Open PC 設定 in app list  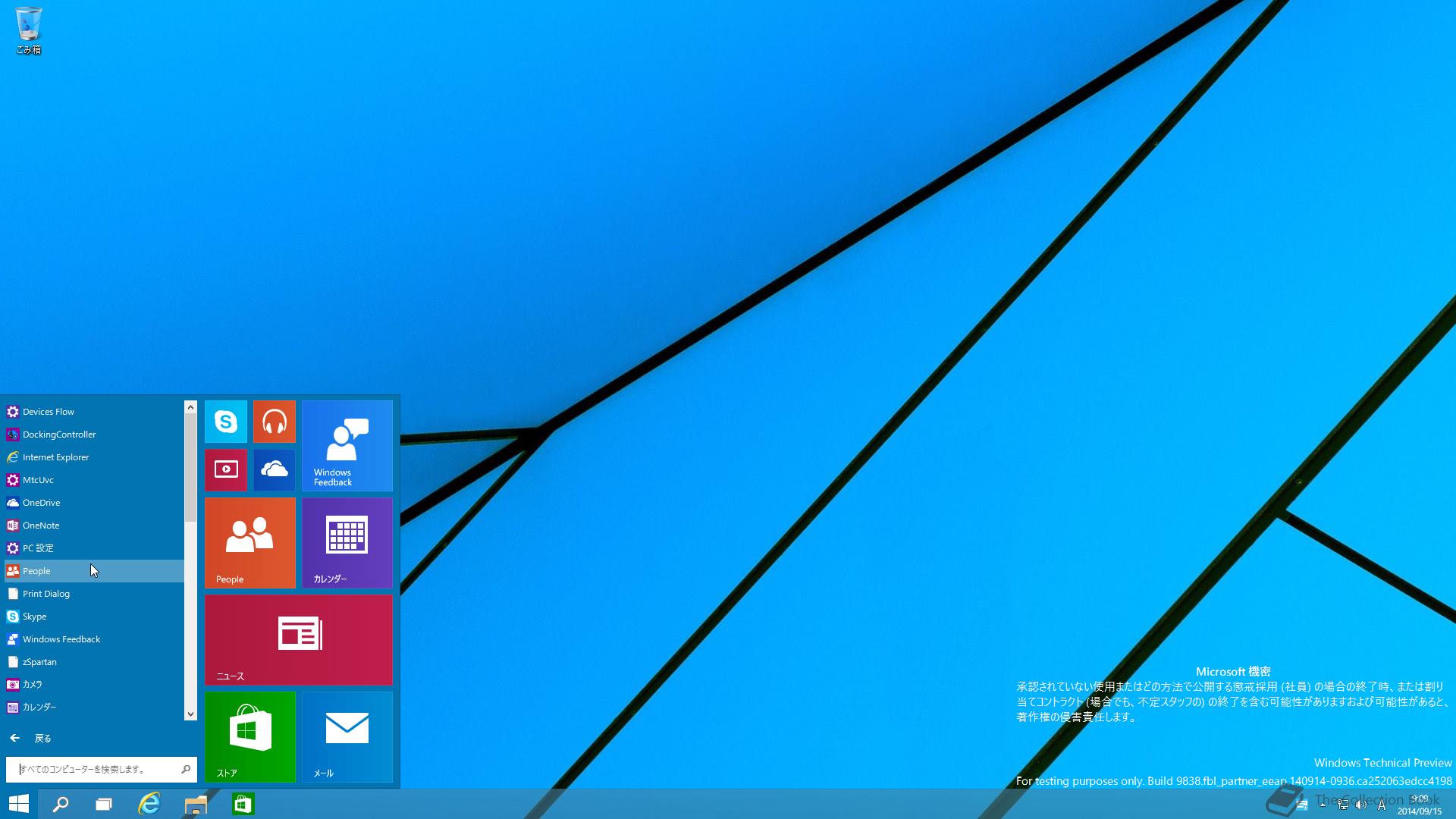94,548
